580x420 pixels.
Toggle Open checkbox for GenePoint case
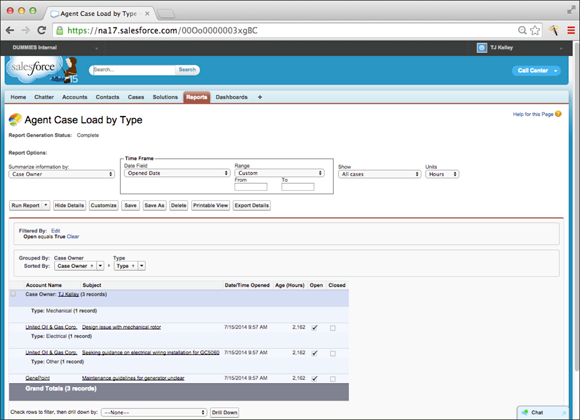click(314, 379)
